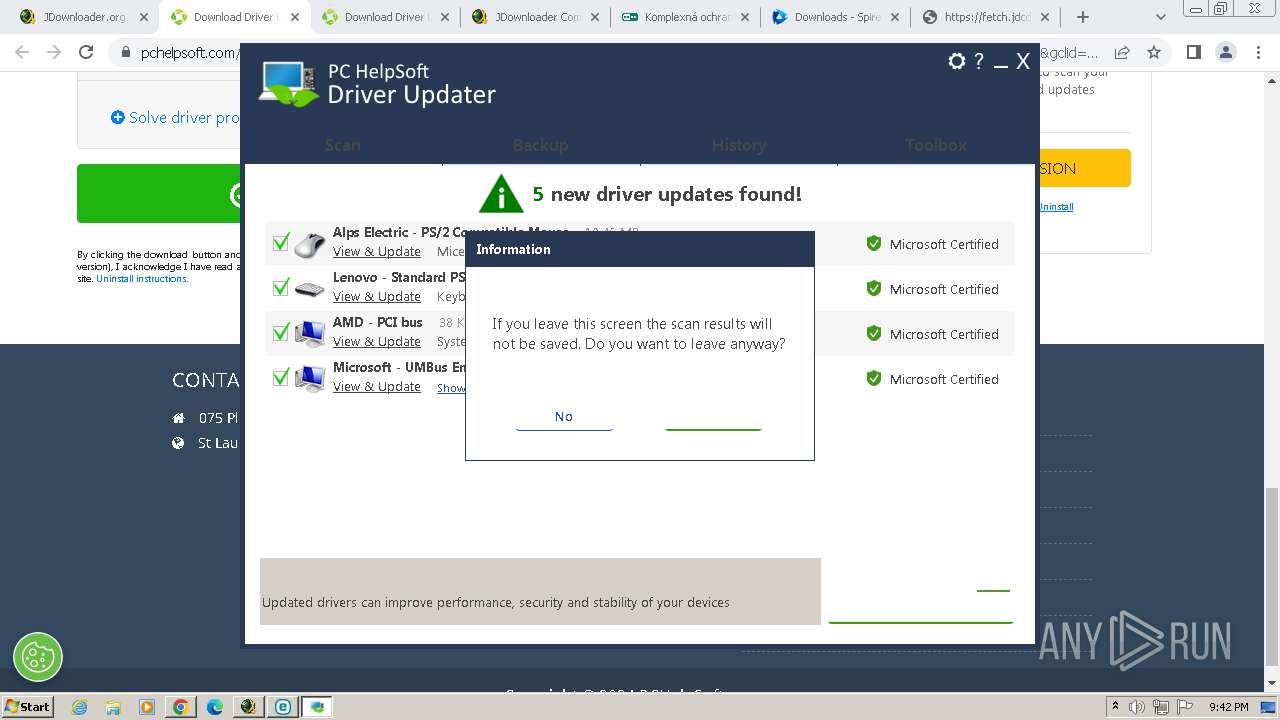
Task: Switch to the JDownloader Community browser tab
Action: [536, 17]
